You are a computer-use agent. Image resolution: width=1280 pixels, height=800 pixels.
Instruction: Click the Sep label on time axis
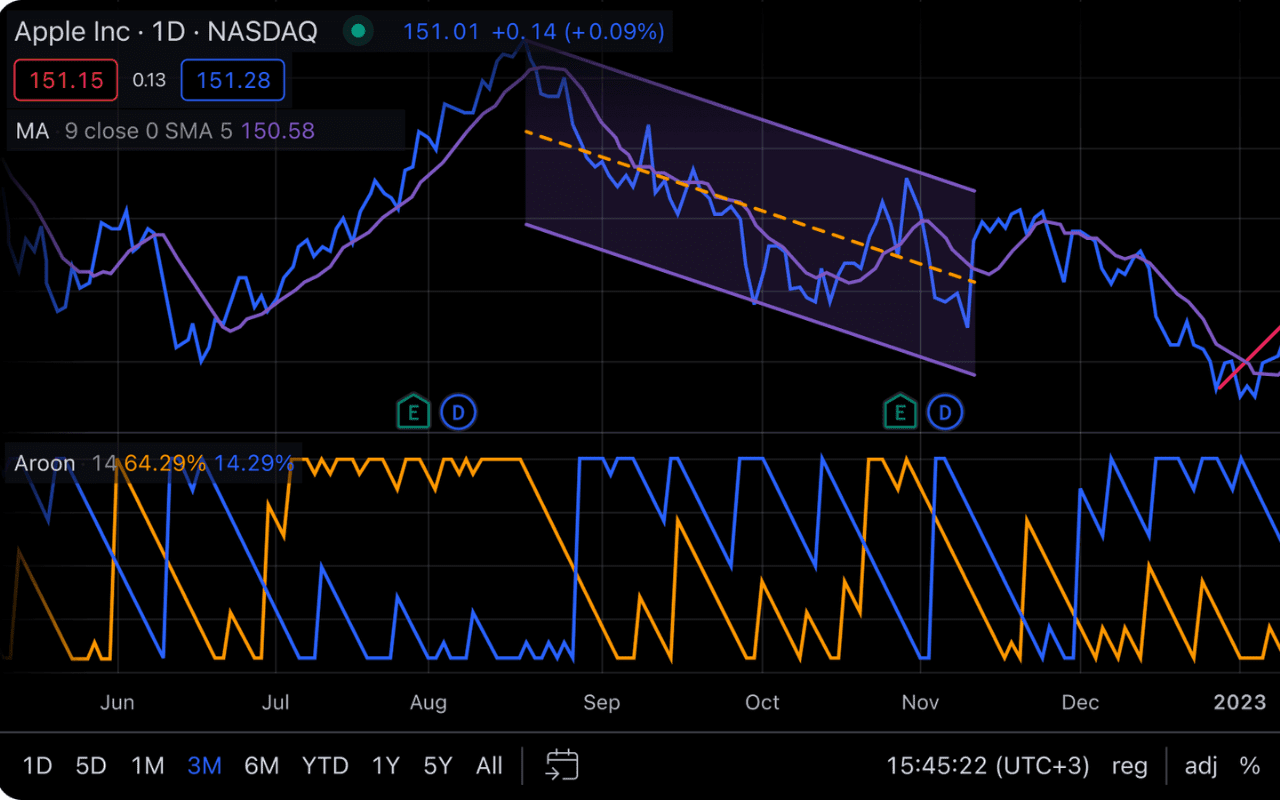pos(601,703)
